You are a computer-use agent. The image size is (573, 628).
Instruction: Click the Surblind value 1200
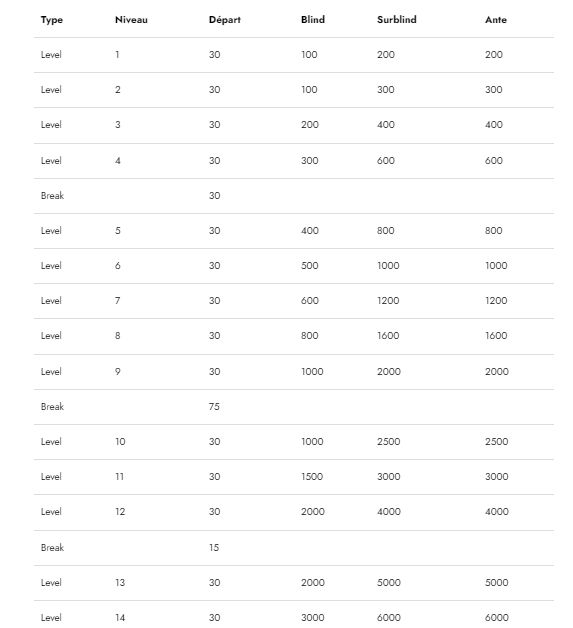[x=388, y=301]
